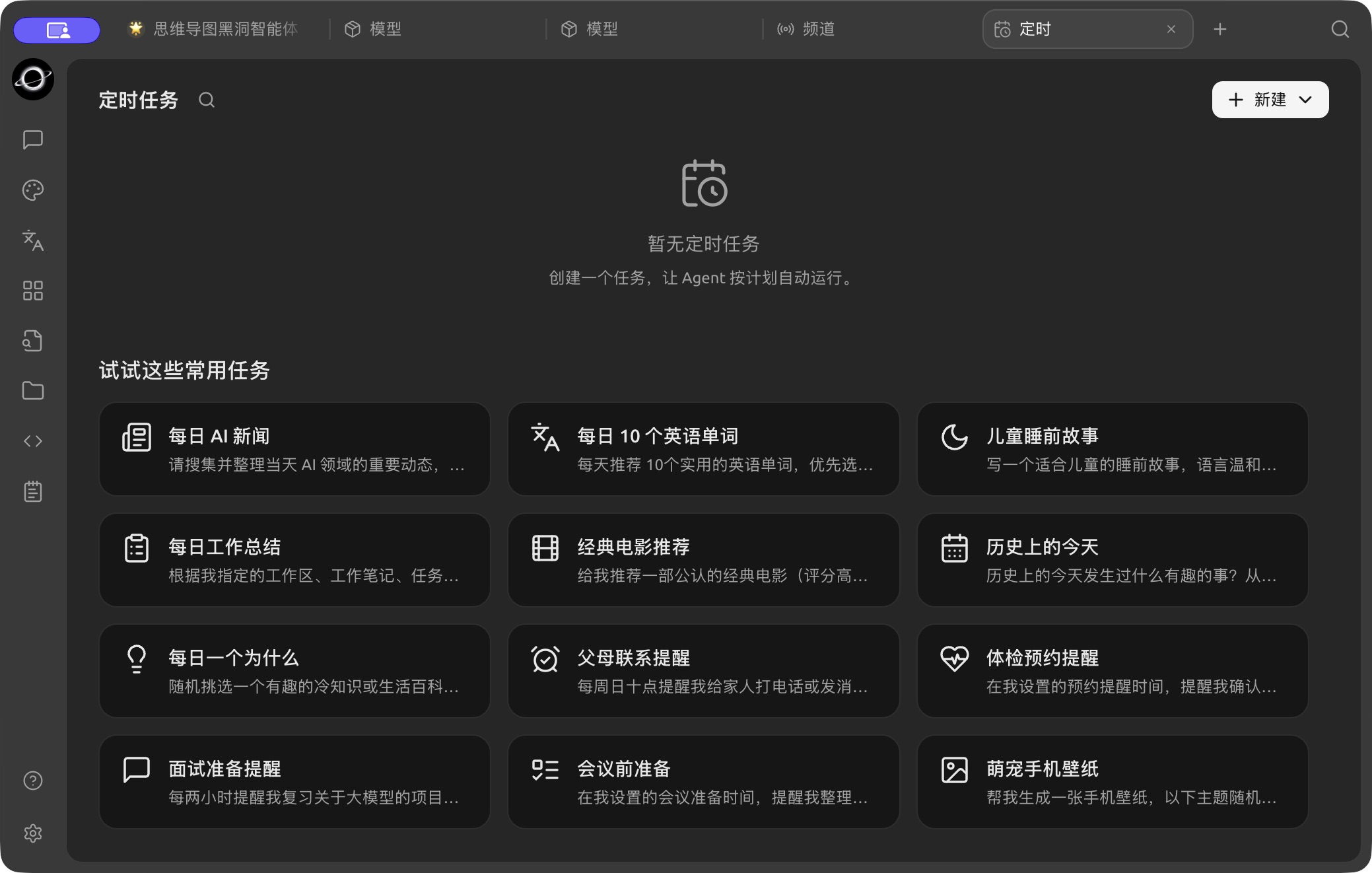Open the palette icon in sidebar
1372x873 pixels.
tap(33, 190)
